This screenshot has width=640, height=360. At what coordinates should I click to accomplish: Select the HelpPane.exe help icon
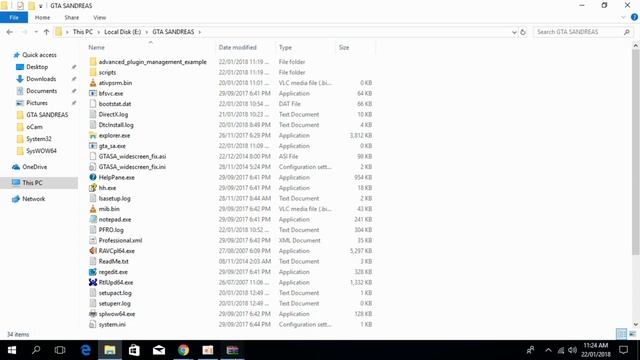coord(93,178)
